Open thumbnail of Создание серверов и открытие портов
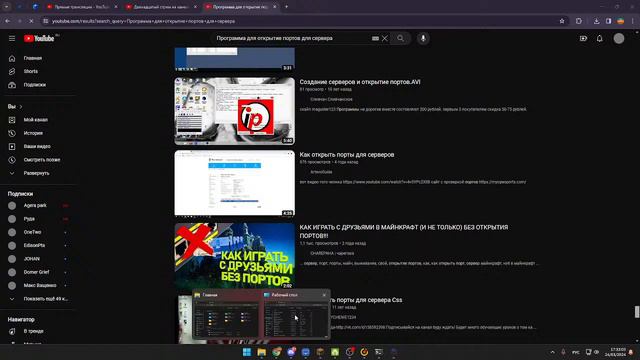The height and width of the screenshot is (360, 640). [x=235, y=111]
